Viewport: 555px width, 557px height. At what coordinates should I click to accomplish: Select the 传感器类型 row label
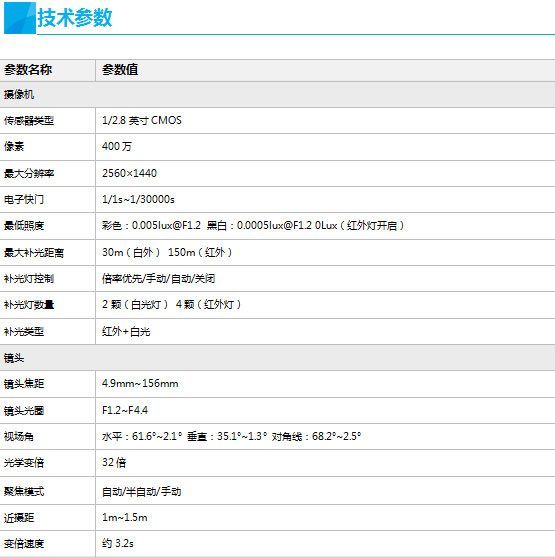29,121
